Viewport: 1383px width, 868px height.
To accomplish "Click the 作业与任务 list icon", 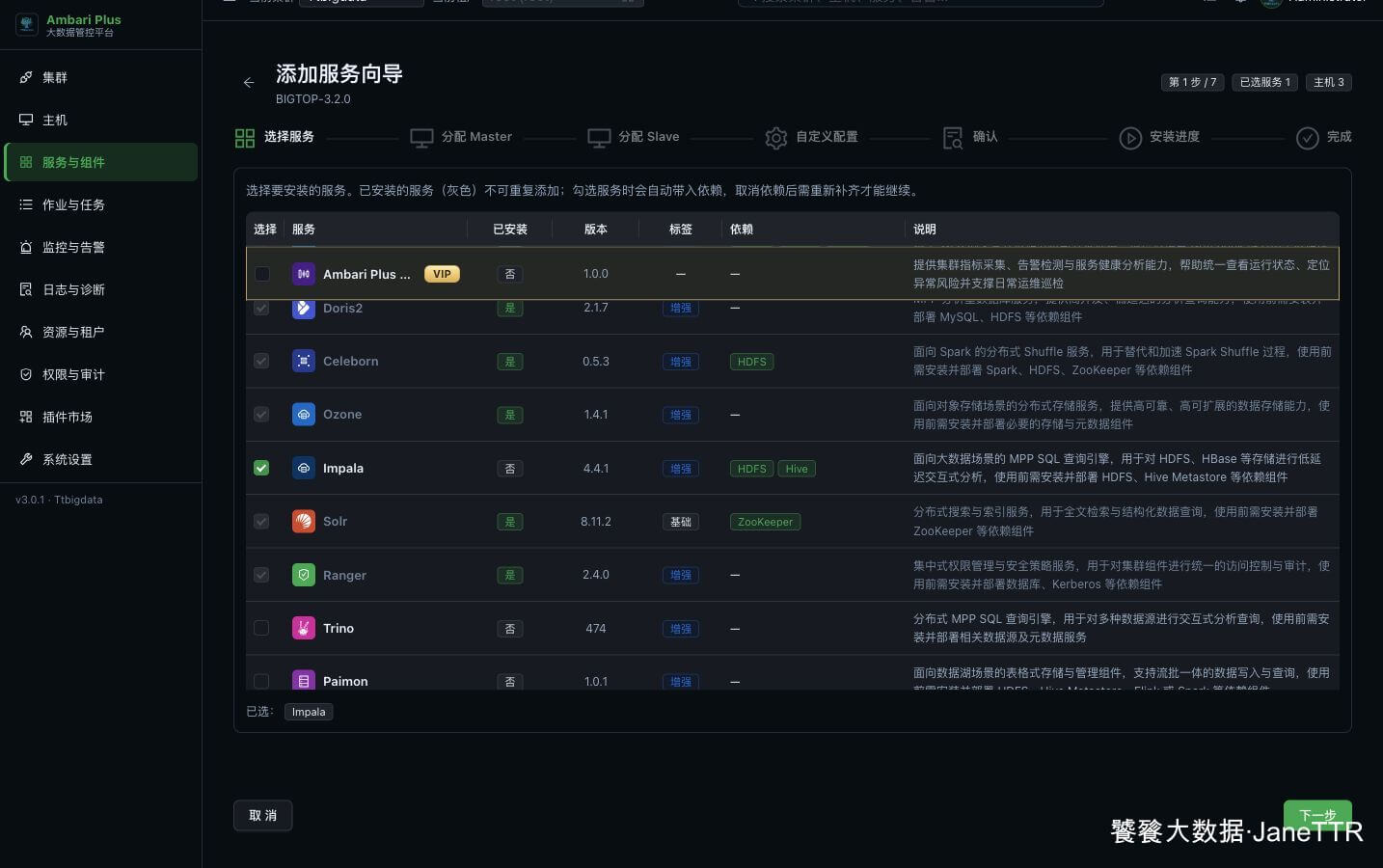I will [x=26, y=204].
